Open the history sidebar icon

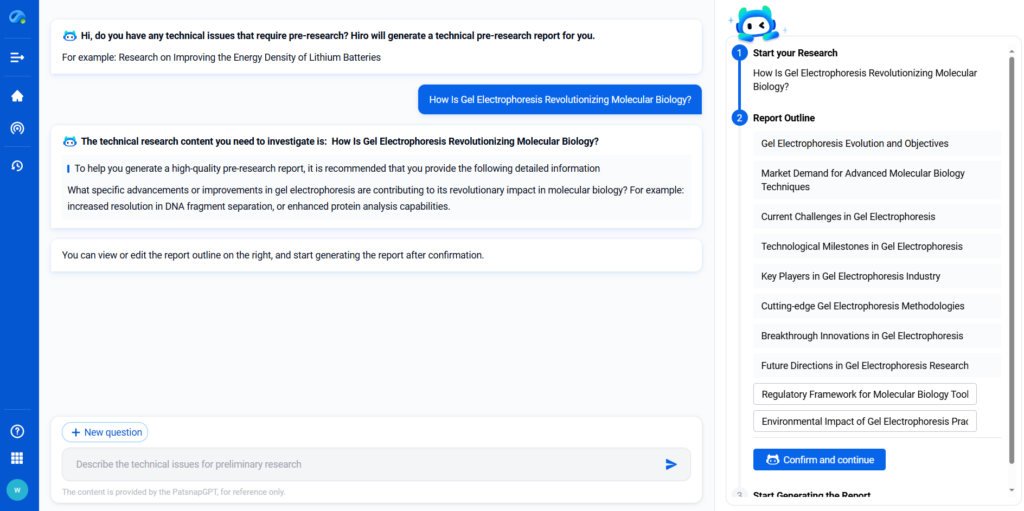pyautogui.click(x=17, y=165)
